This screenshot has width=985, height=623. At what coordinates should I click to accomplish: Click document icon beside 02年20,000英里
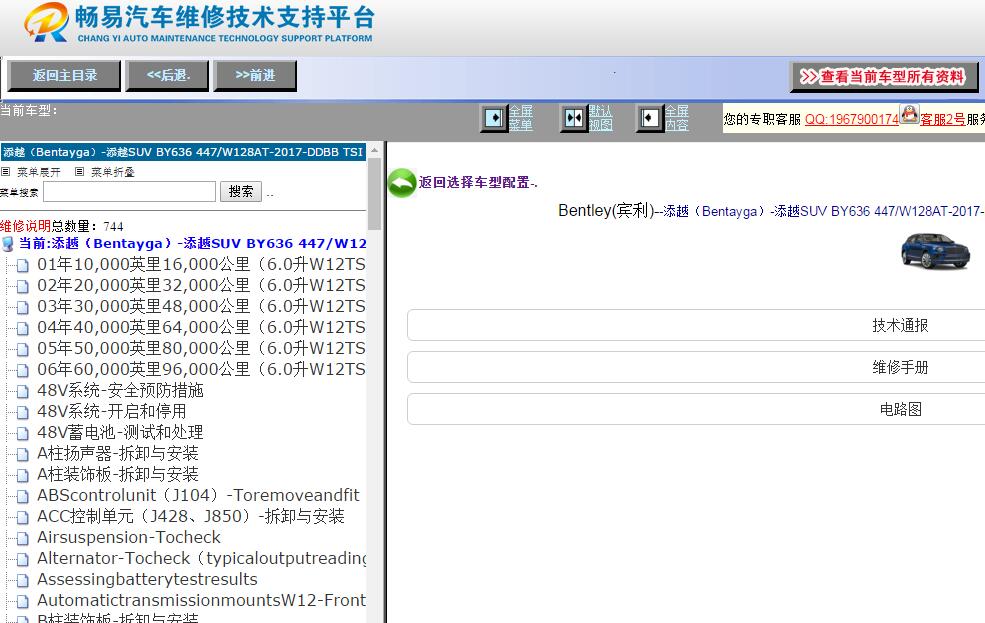click(x=23, y=287)
